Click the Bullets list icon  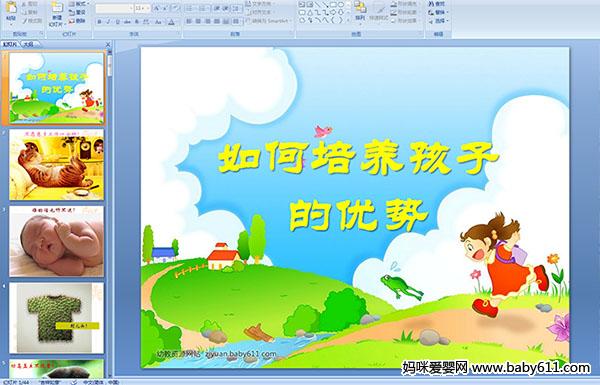pyautogui.click(x=189, y=8)
